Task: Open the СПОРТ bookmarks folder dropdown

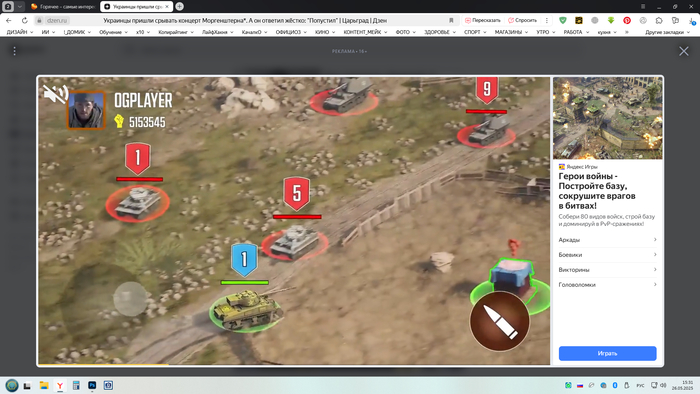Action: pyautogui.click(x=475, y=32)
